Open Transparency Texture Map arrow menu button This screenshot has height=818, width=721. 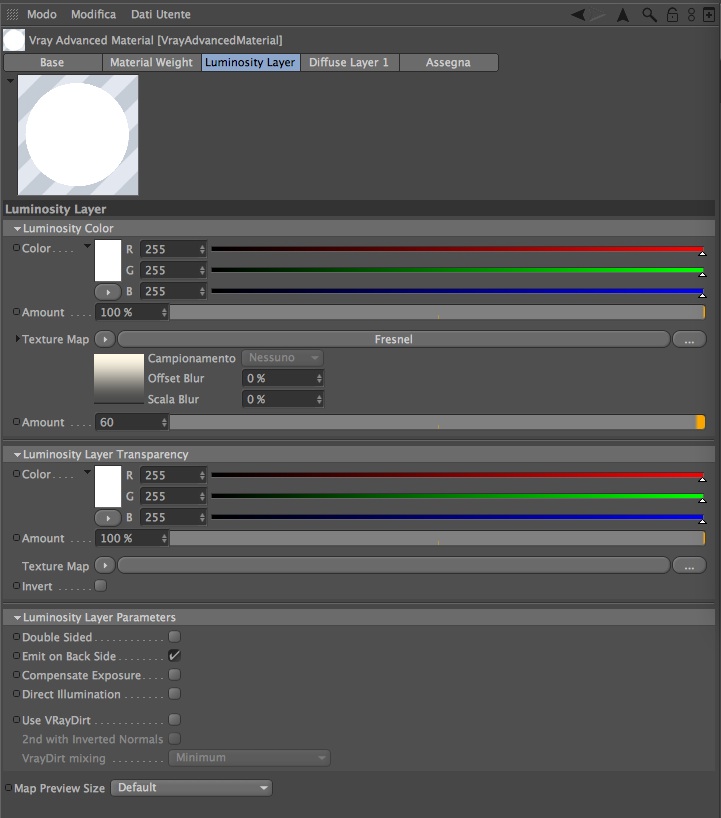[x=105, y=566]
